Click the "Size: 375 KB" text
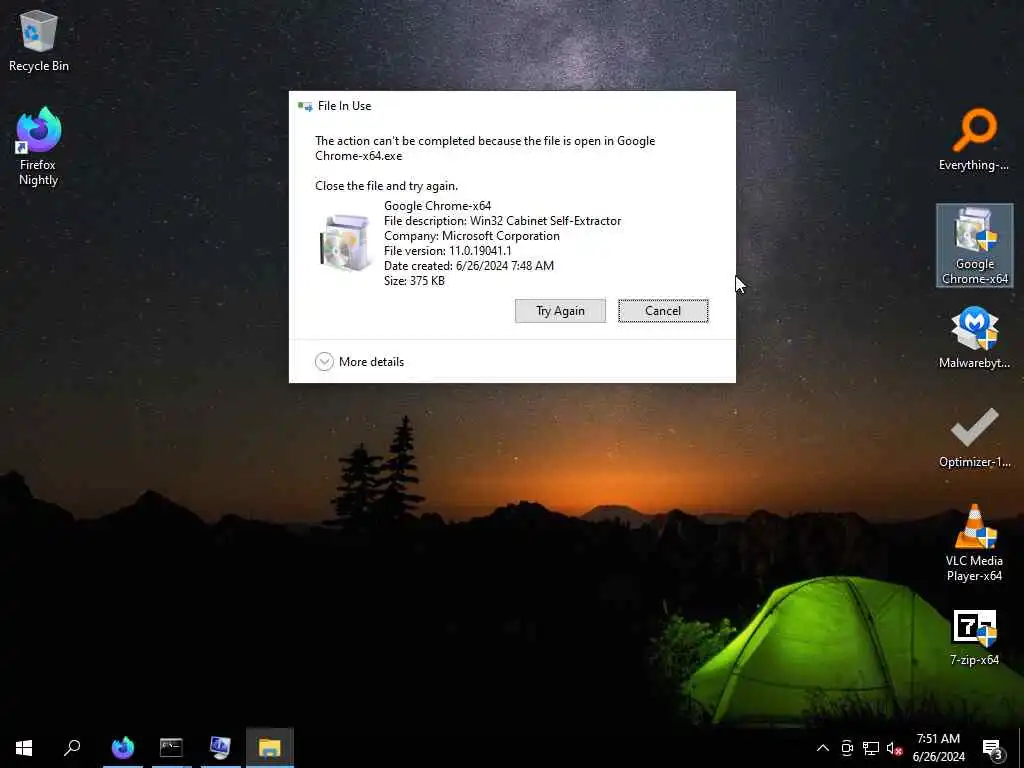 414,281
